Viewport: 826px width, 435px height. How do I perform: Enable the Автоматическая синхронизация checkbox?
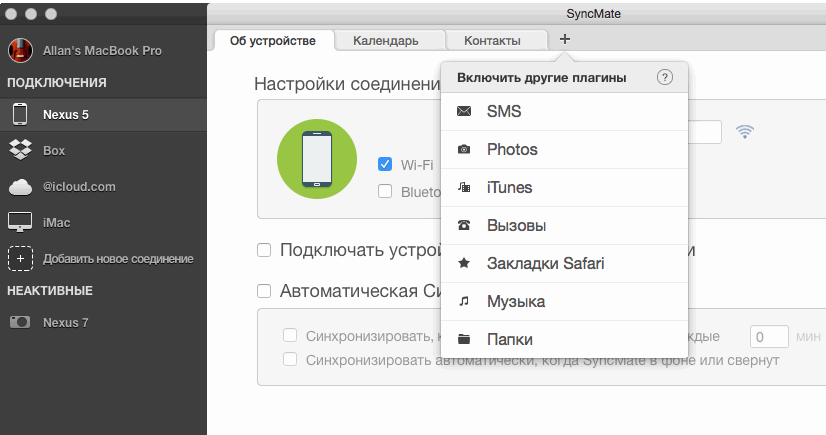click(264, 291)
